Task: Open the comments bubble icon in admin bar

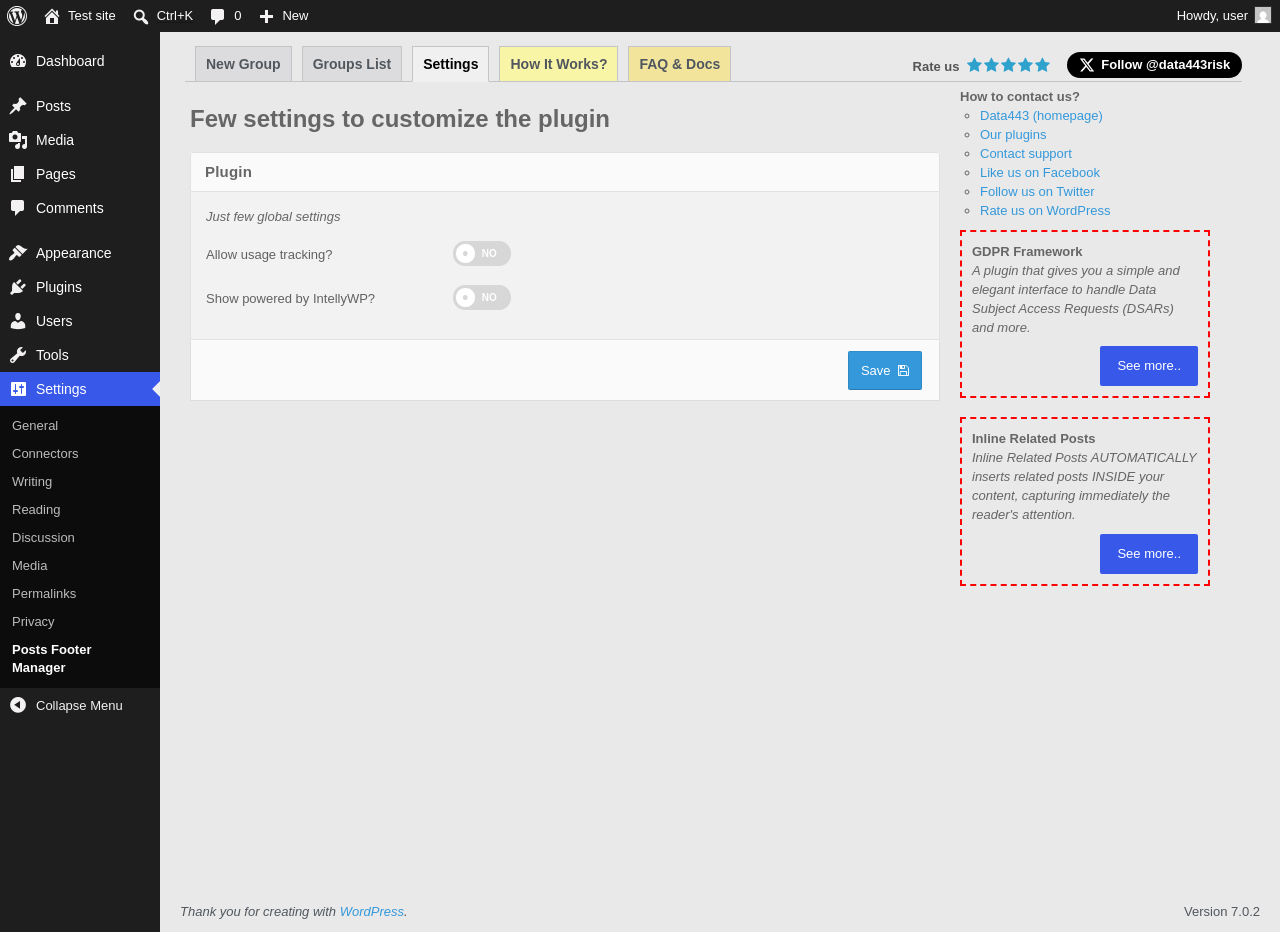Action: tap(217, 16)
